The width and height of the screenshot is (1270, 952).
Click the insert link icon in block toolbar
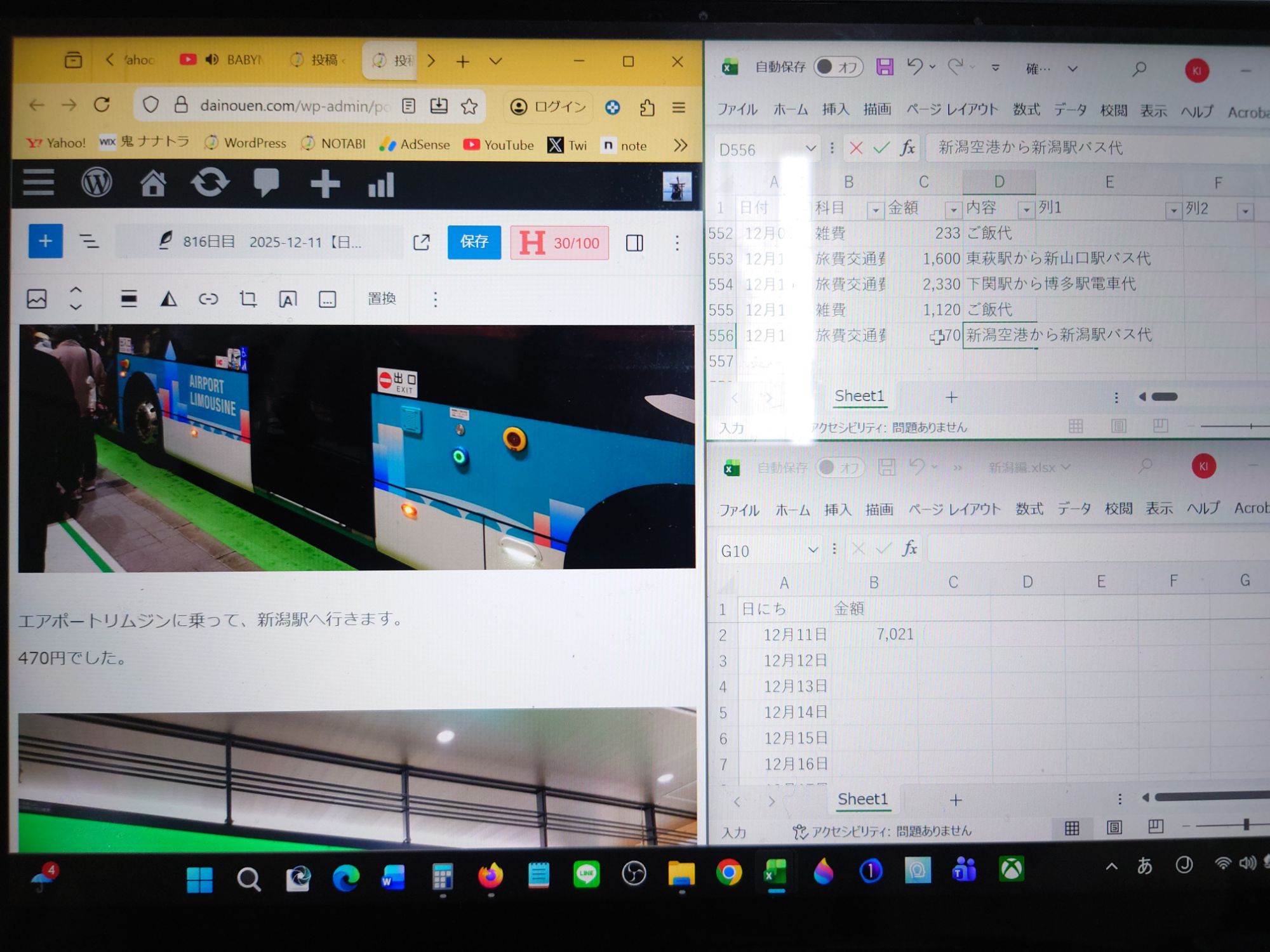[208, 299]
